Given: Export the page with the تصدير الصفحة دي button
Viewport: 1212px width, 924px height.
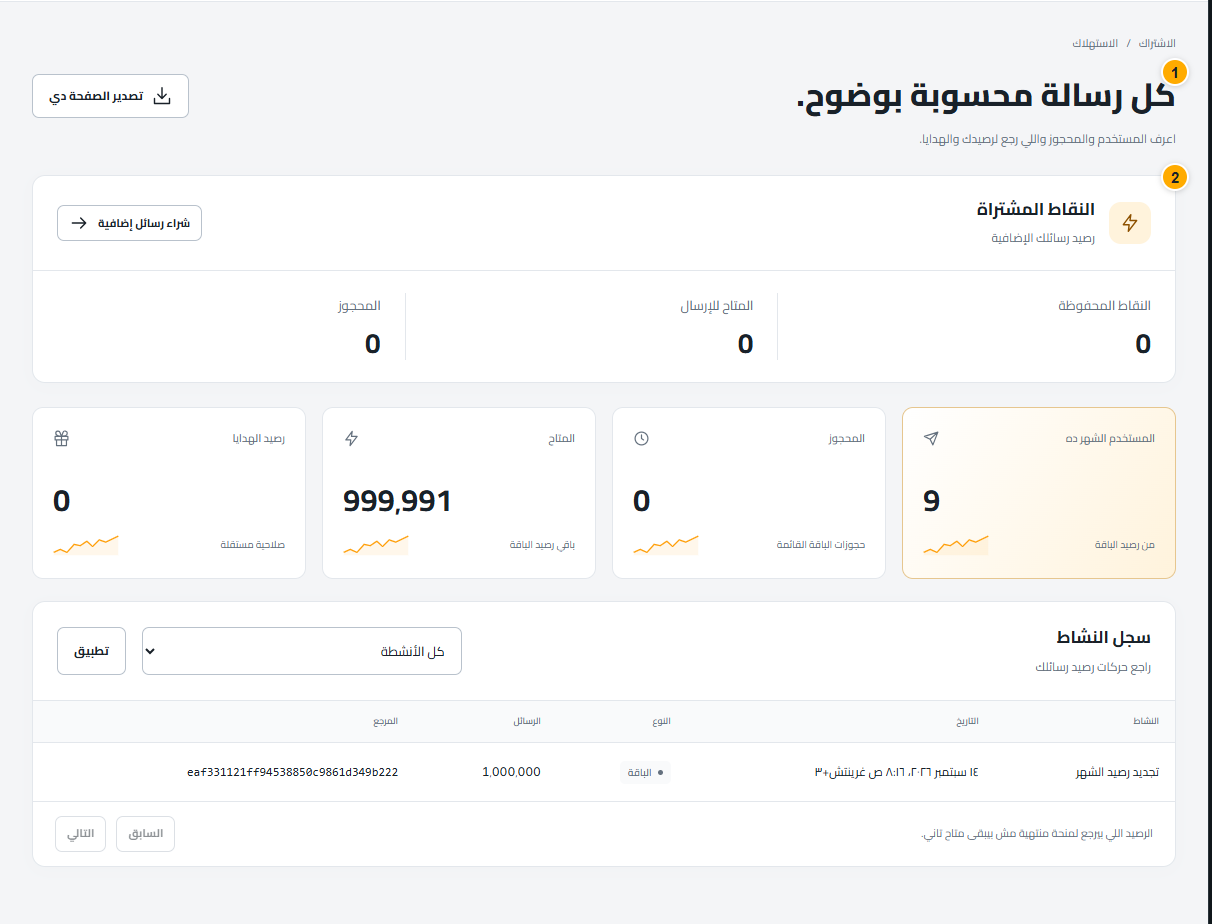Looking at the screenshot, I should coord(110,96).
